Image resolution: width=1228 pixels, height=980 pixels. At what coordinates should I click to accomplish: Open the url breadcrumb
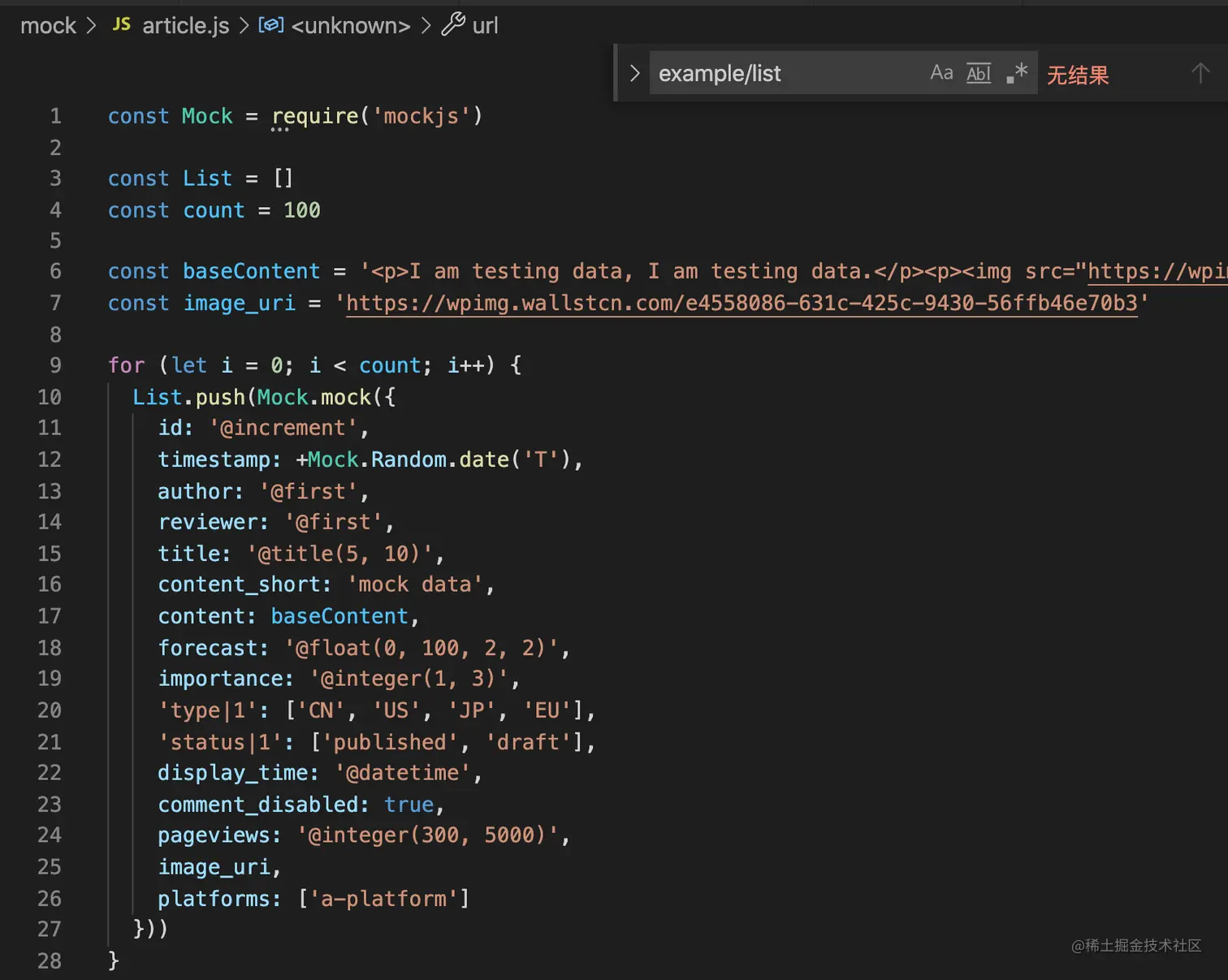click(x=485, y=26)
